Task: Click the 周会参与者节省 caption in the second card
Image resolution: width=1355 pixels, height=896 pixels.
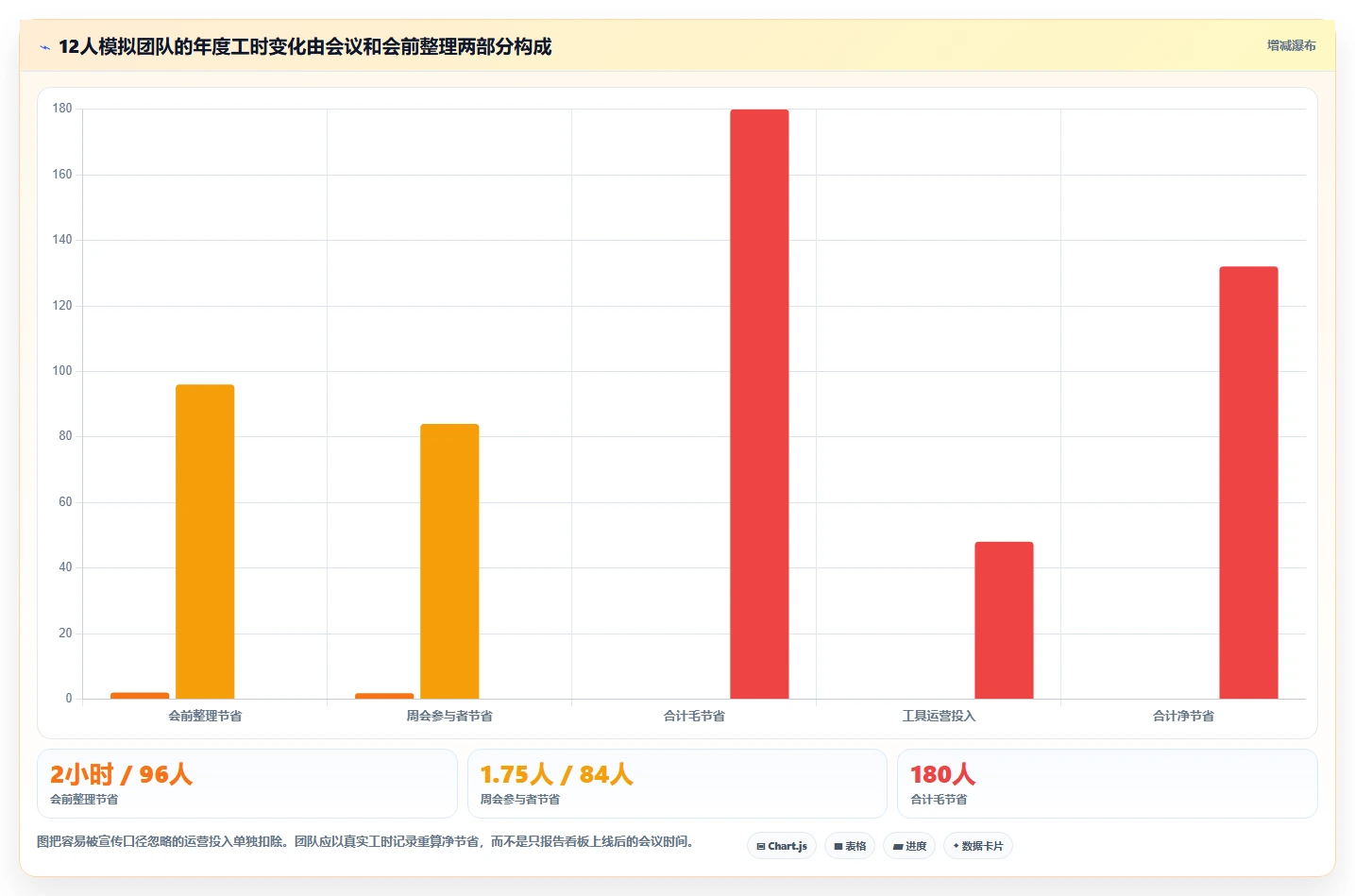Action: coord(520,800)
